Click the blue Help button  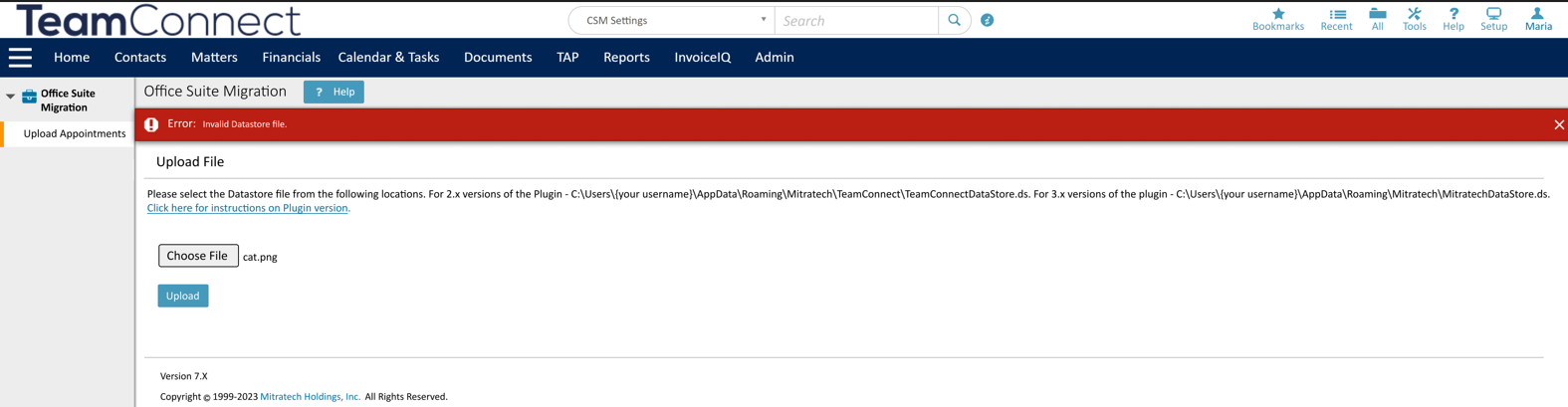coord(334,92)
